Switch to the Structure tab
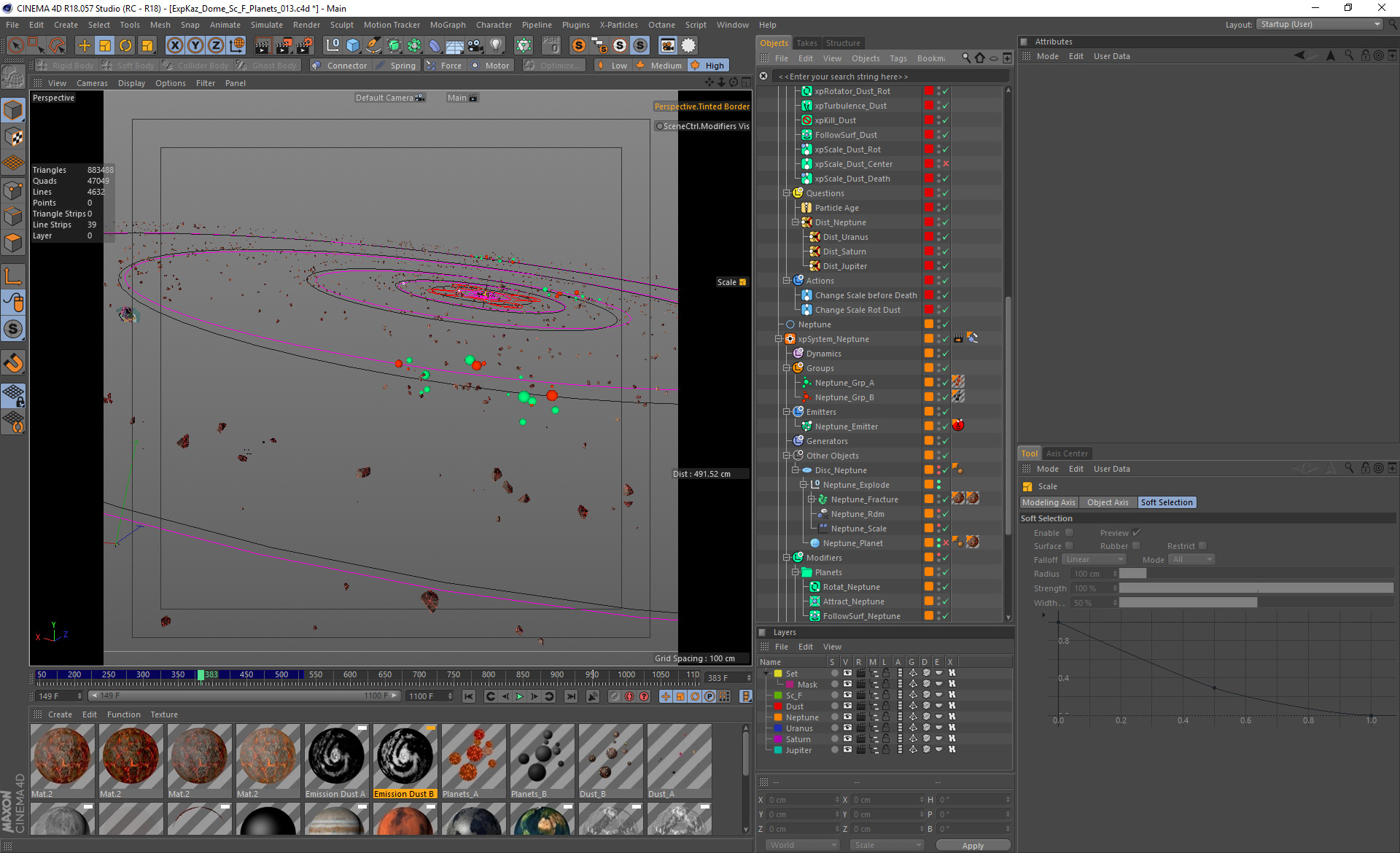Viewport: 1400px width, 853px height. 843,43
